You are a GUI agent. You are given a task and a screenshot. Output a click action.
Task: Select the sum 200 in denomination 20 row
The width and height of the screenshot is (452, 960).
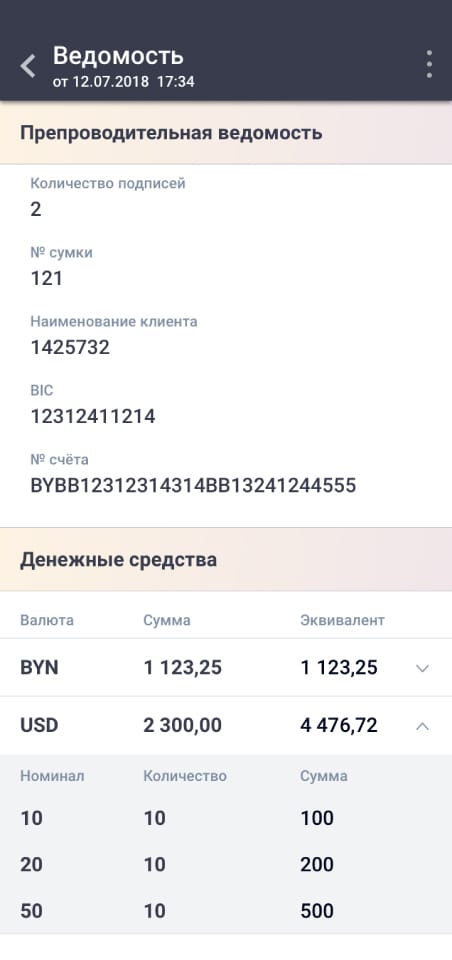(x=317, y=864)
